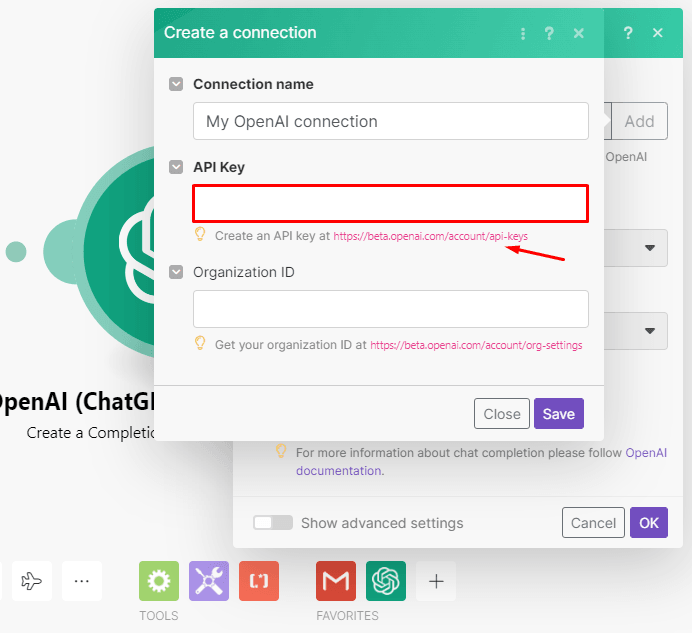The height and width of the screenshot is (633, 692).
Task: Select the Gmail favorite icon
Action: coord(336,581)
